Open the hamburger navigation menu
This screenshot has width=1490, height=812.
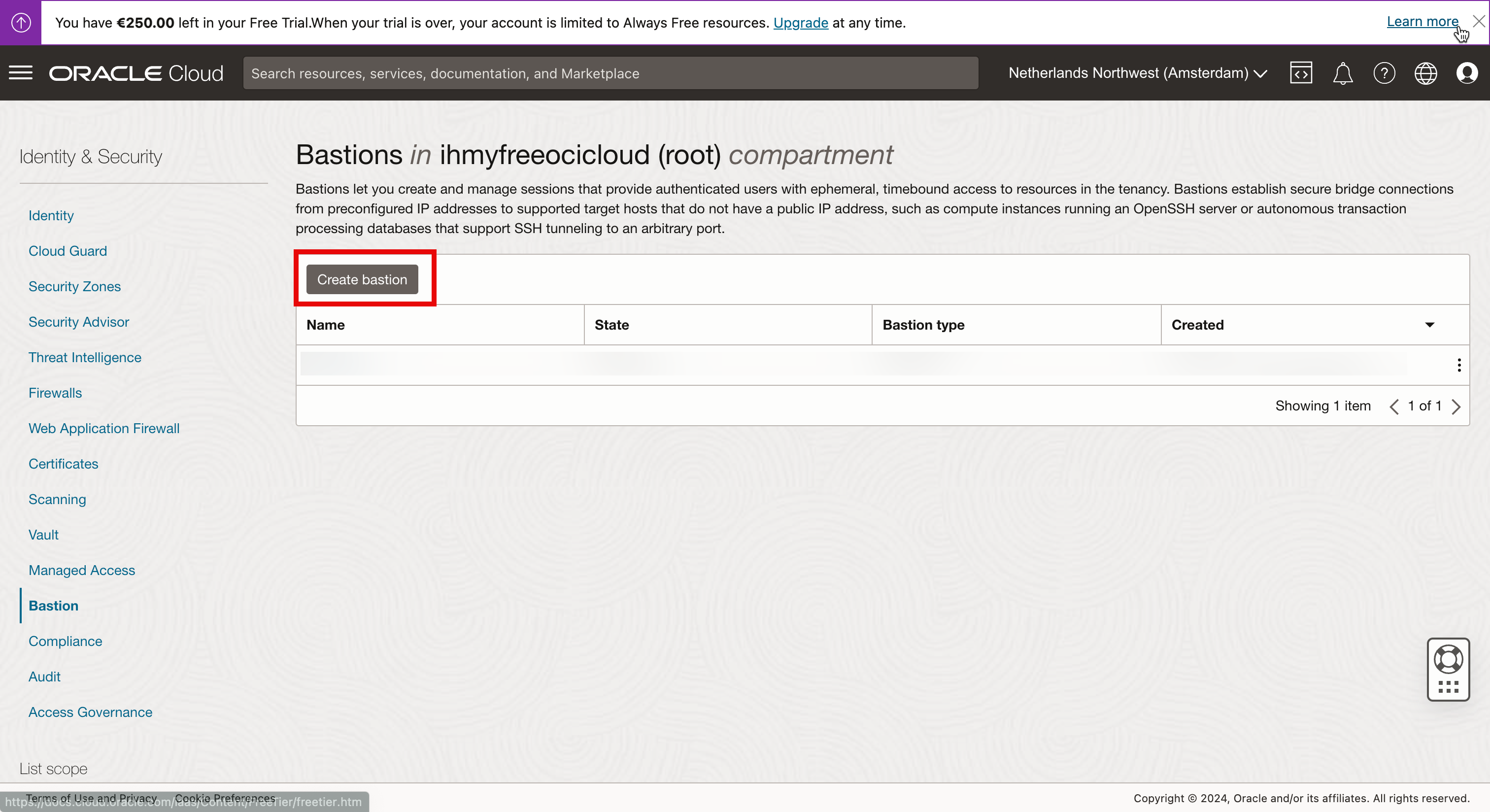coord(21,73)
